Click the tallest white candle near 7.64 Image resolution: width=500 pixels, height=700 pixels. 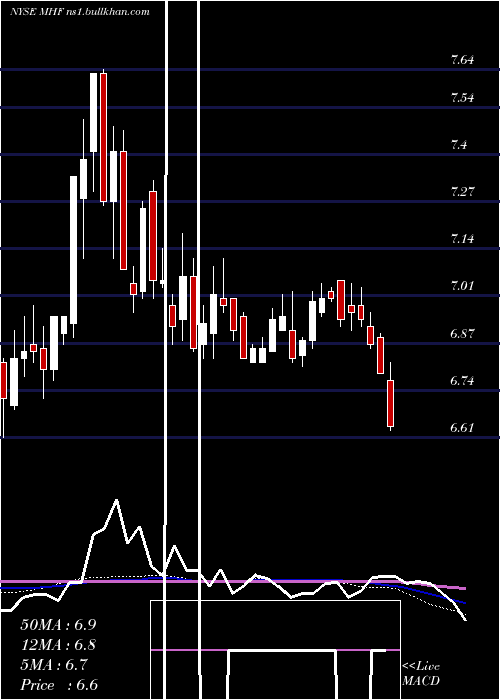(94, 112)
